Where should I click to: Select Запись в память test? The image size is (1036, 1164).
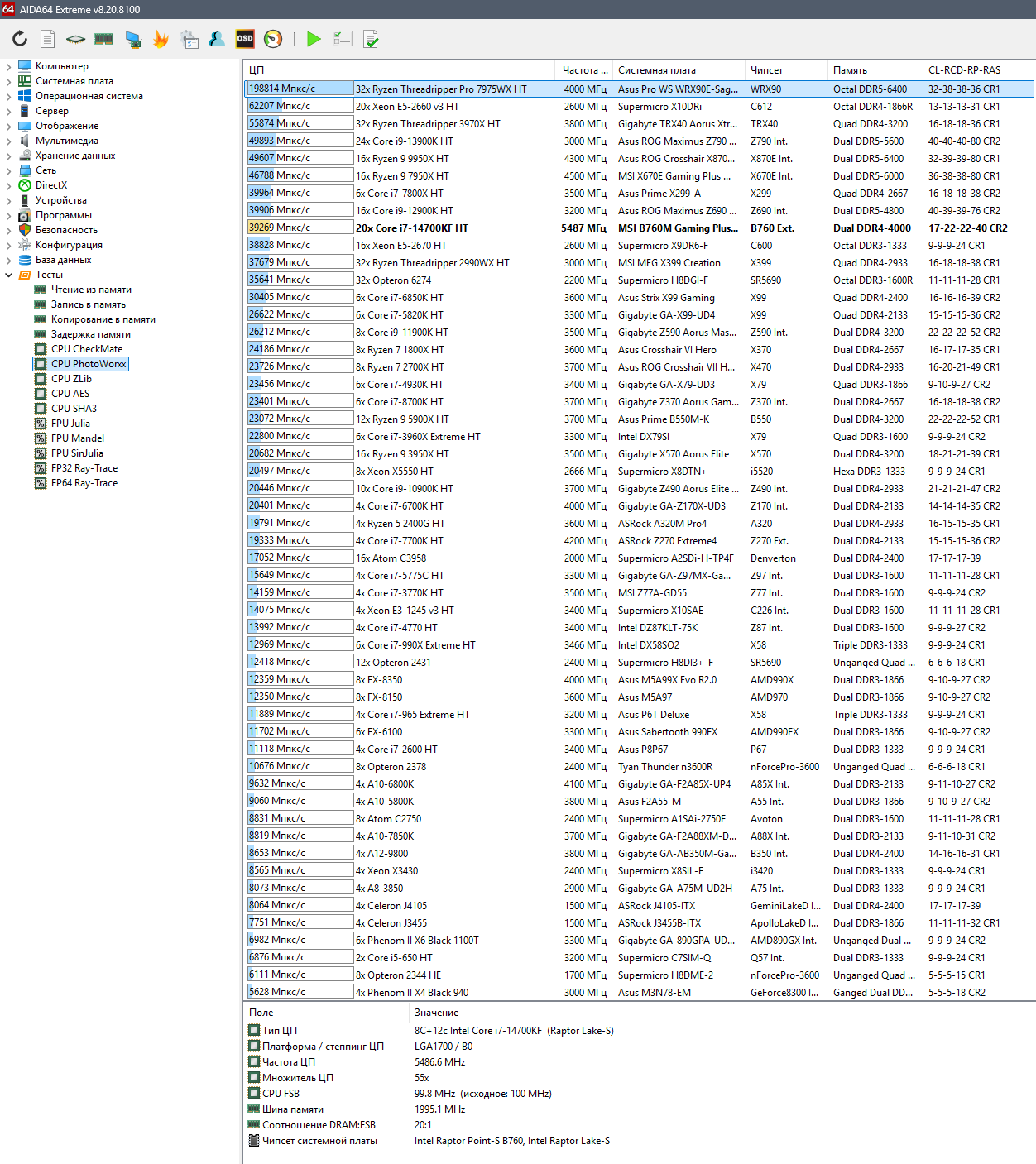pyautogui.click(x=89, y=304)
